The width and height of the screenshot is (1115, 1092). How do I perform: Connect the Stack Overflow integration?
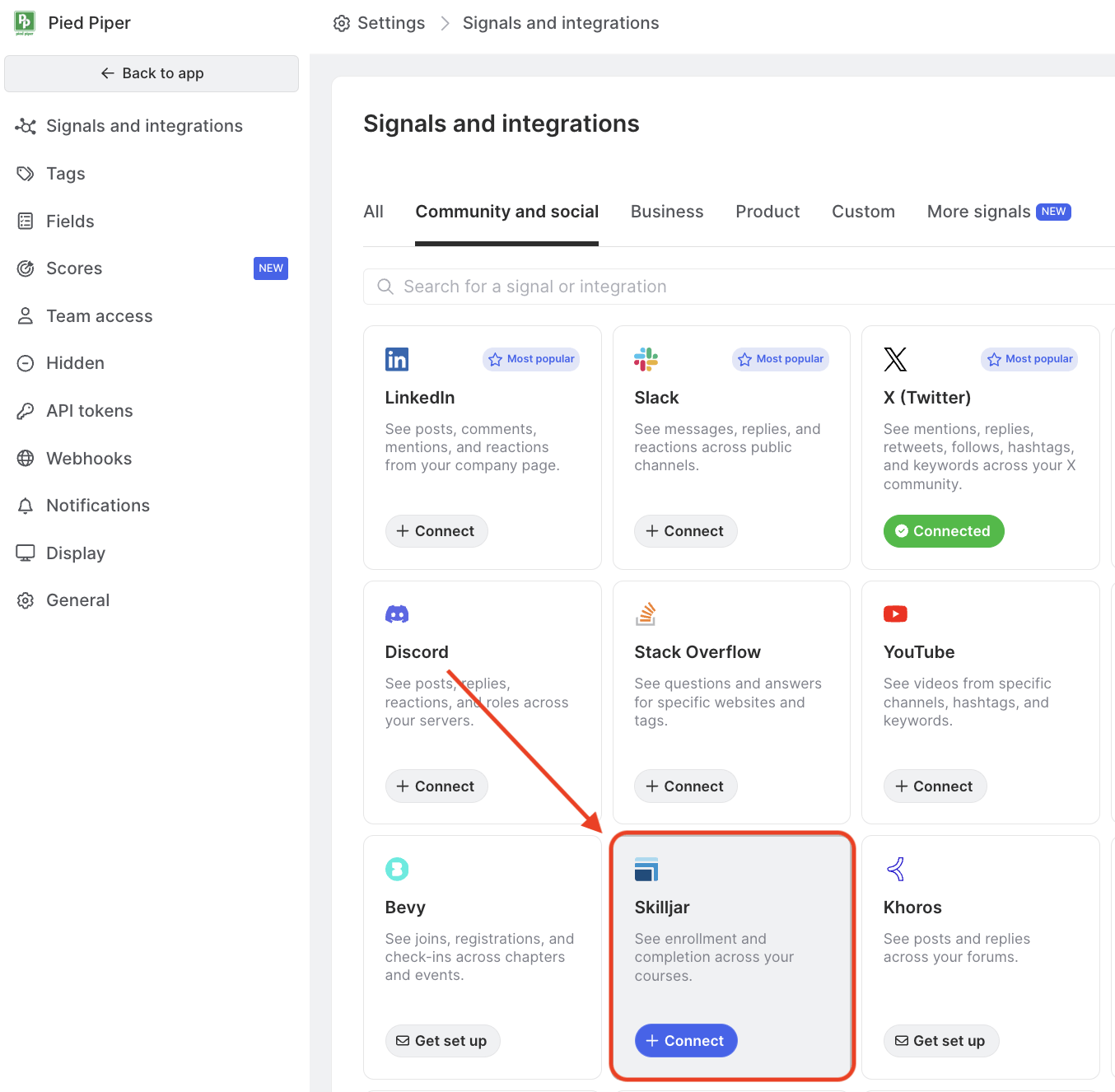(x=685, y=786)
